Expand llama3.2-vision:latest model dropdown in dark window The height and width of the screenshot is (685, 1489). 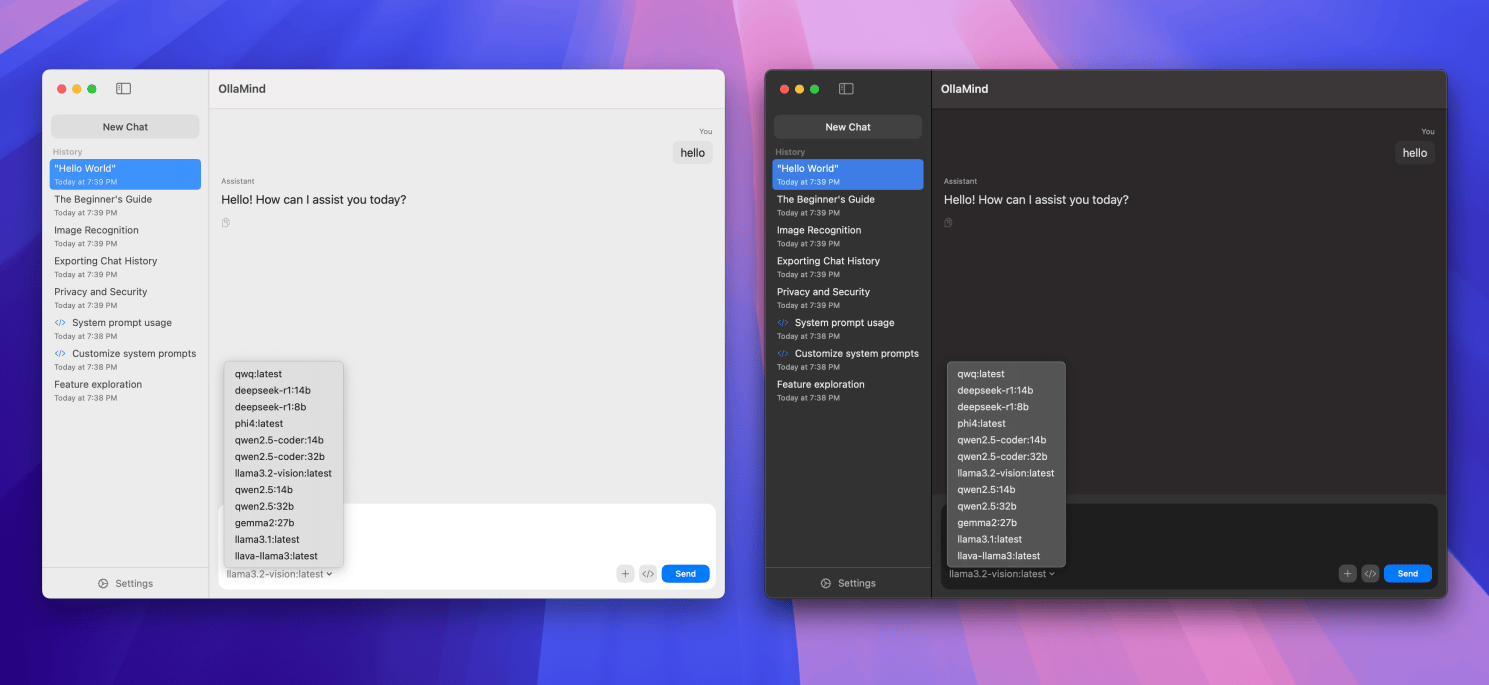coord(1002,574)
